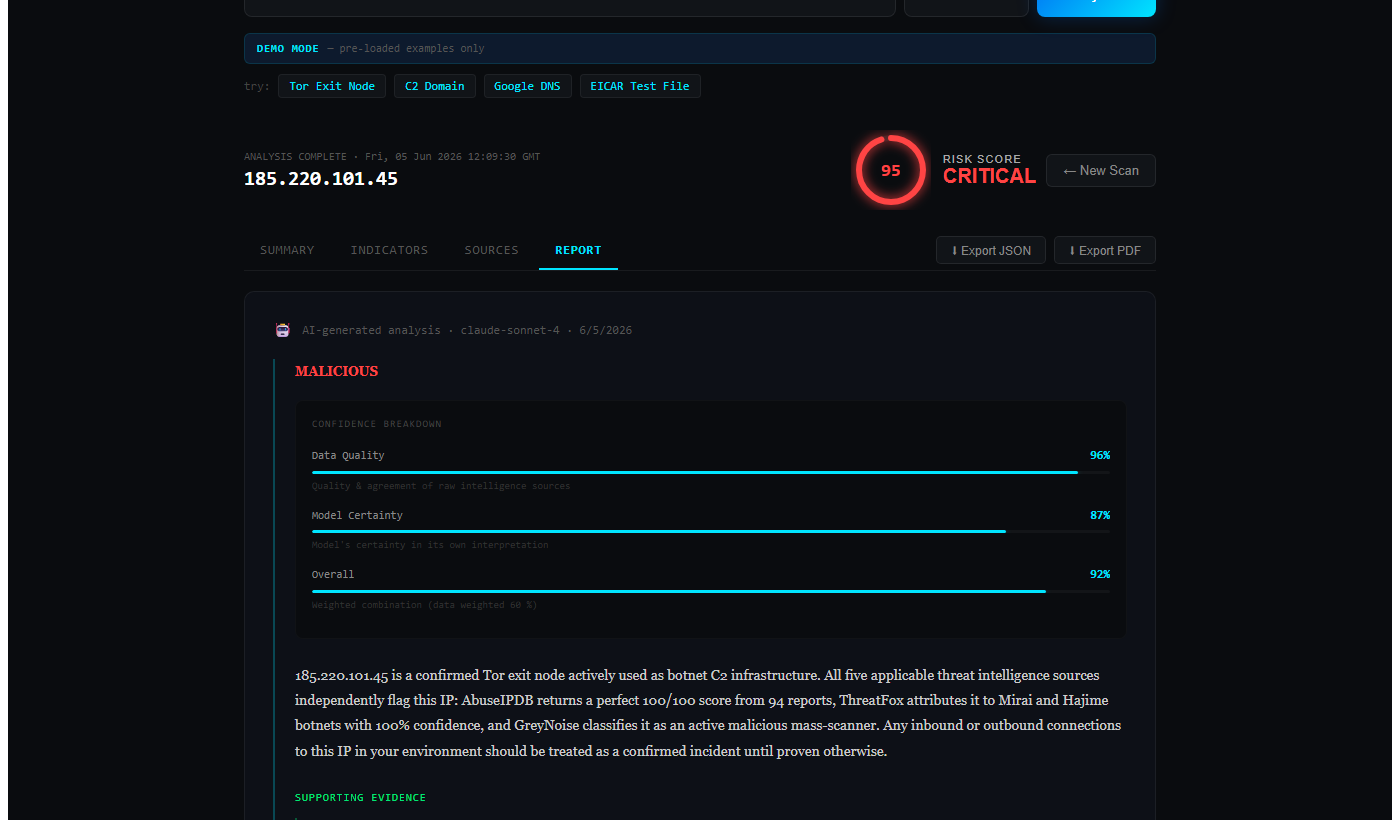
Task: Click the DEMO MODE banner label
Action: pos(287,48)
